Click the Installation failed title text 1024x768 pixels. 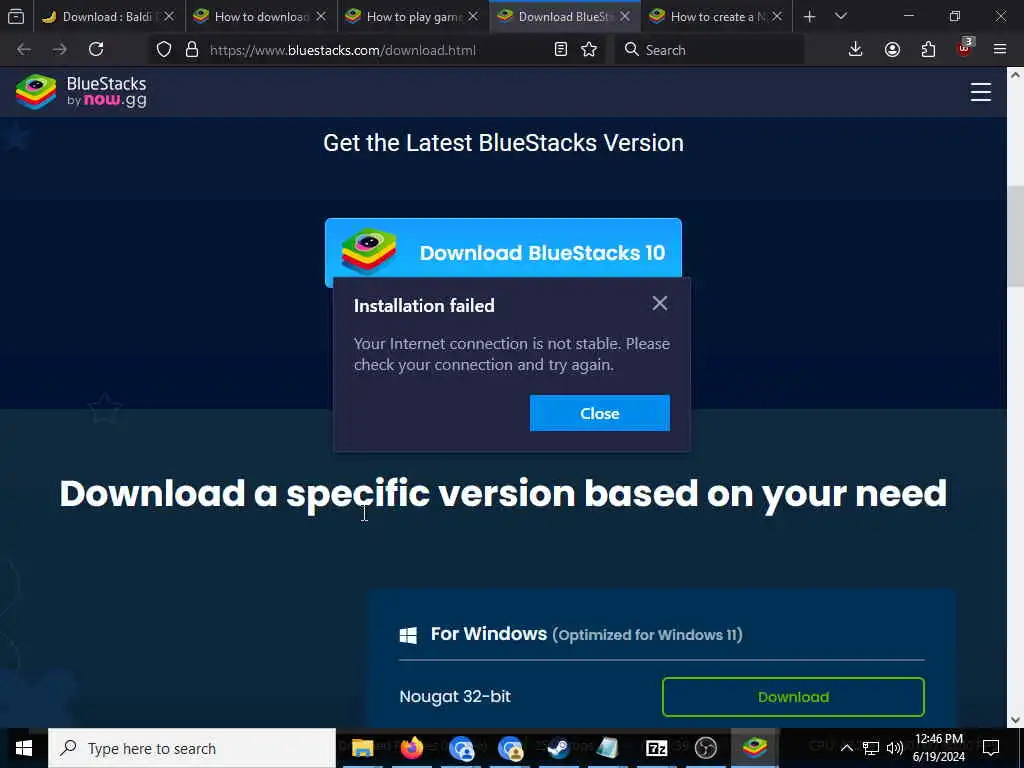pyautogui.click(x=424, y=306)
